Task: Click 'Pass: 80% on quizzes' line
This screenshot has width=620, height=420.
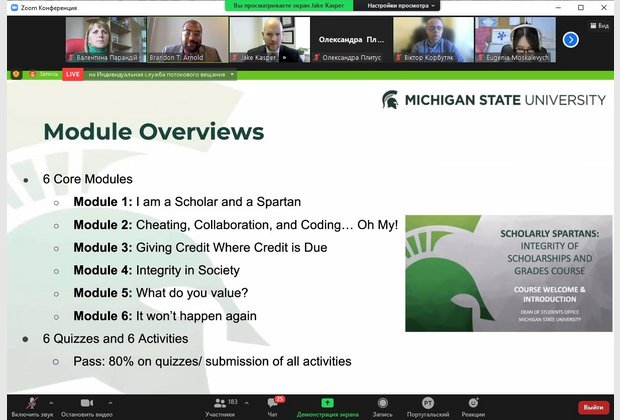Action: (x=212, y=361)
